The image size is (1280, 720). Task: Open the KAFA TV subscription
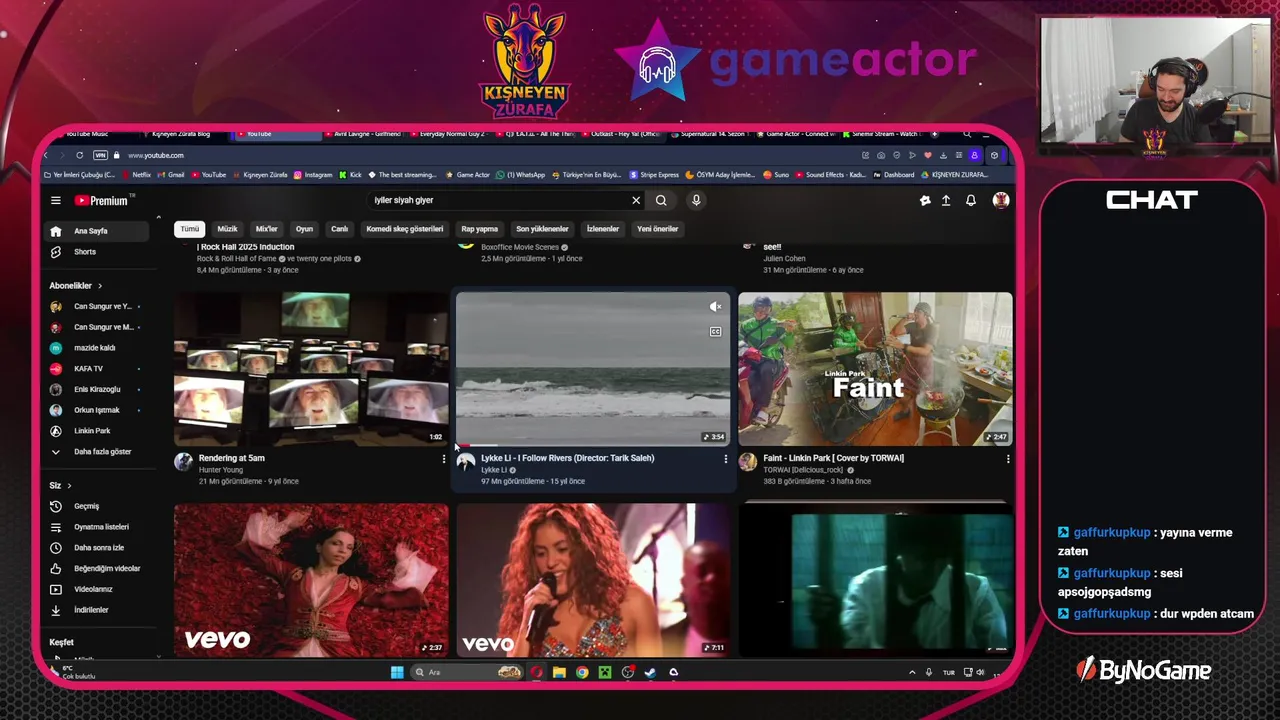[95, 369]
